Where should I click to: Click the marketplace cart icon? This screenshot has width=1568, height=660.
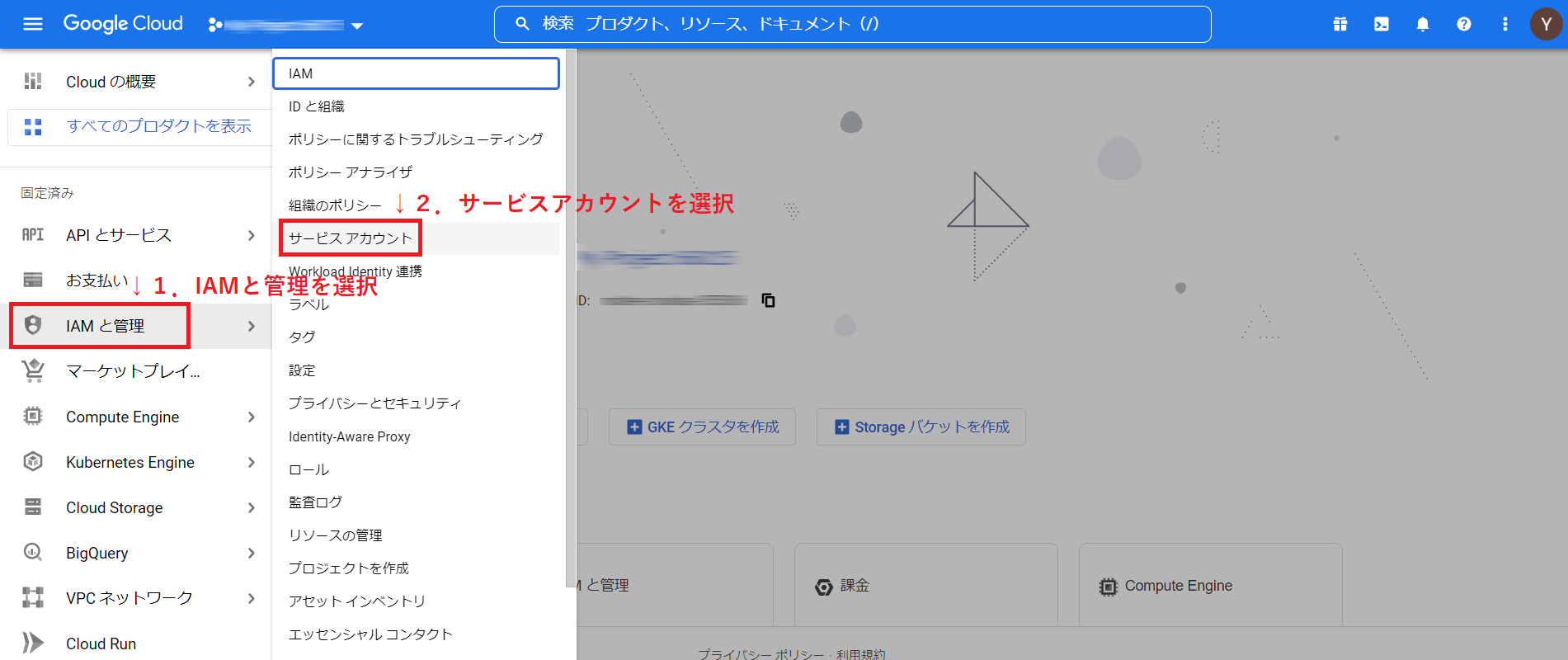coord(33,370)
